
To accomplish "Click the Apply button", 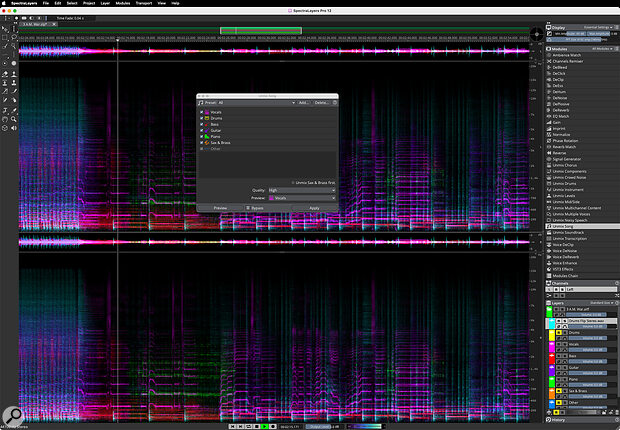I will (314, 207).
